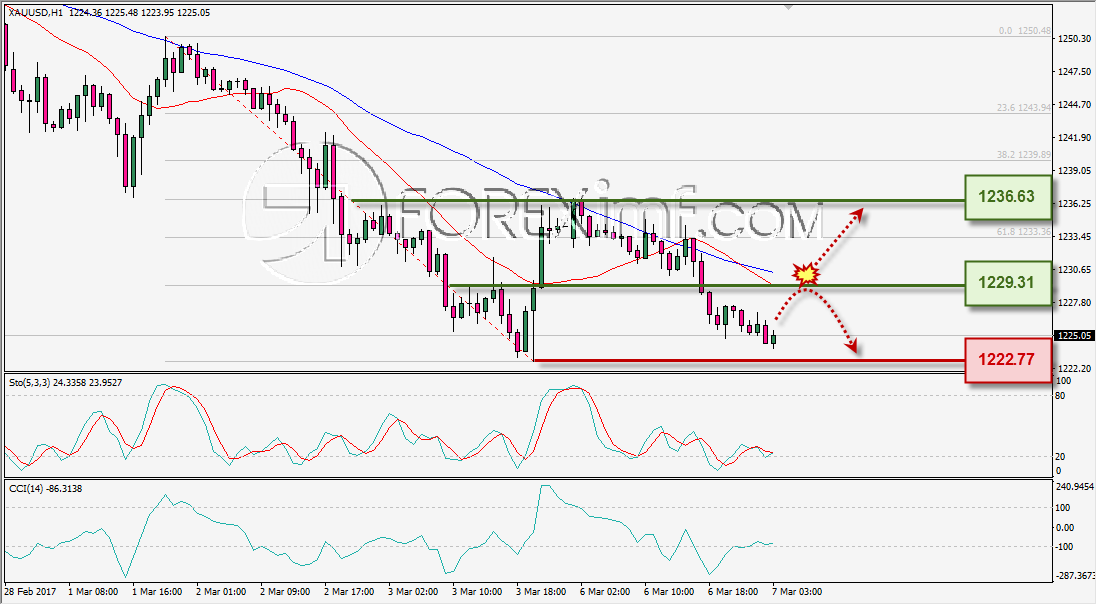Click the chart shift triangle marker at top

click(789, 8)
